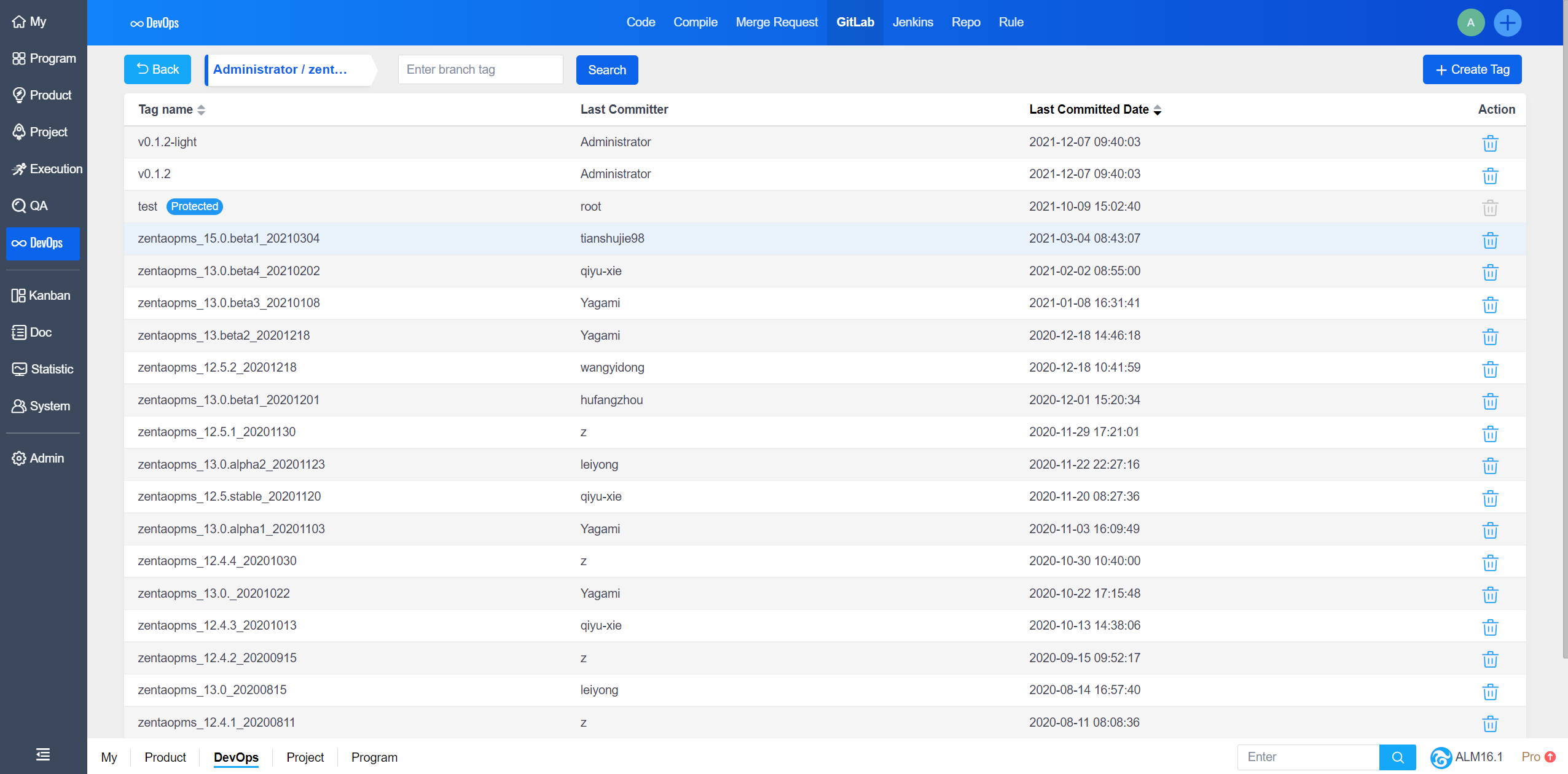Click trash icon for zentaopms_15.0.beta1_20210304
The image size is (1568, 774).
pyautogui.click(x=1489, y=240)
